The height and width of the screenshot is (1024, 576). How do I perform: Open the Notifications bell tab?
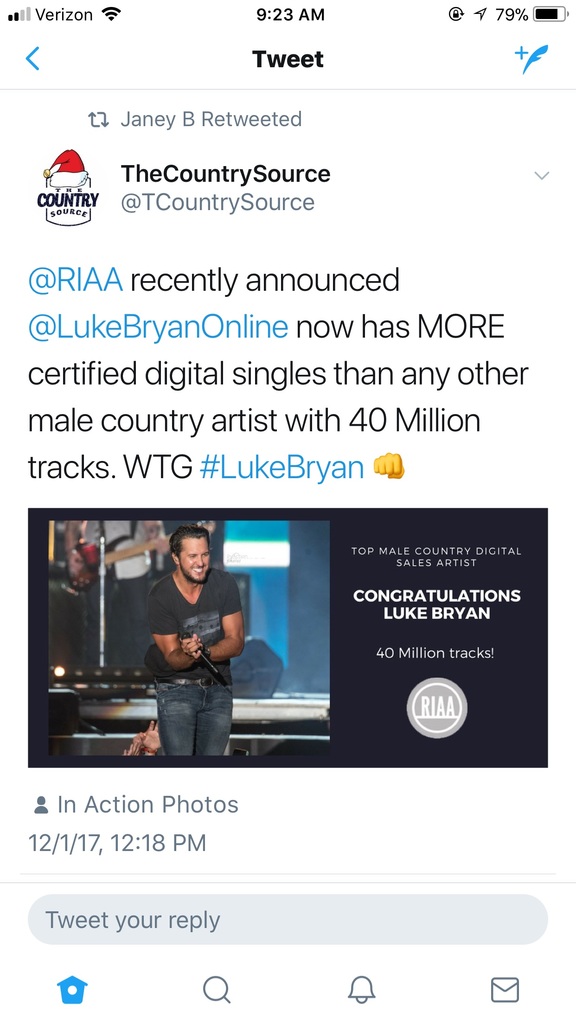361,989
